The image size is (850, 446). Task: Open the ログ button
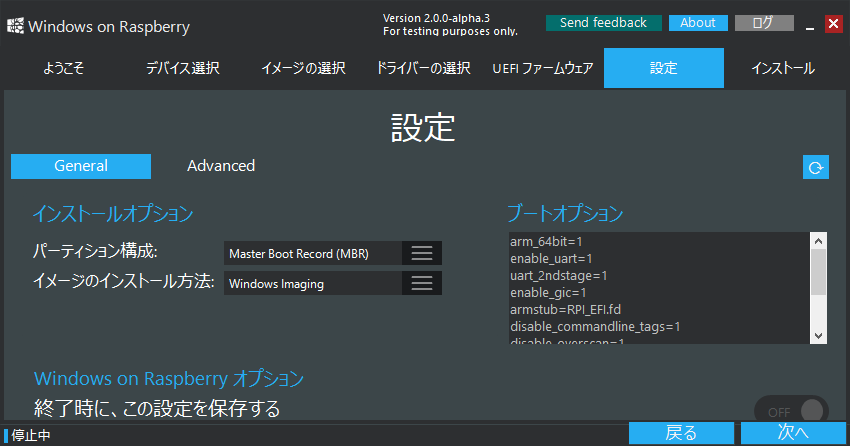pos(764,23)
